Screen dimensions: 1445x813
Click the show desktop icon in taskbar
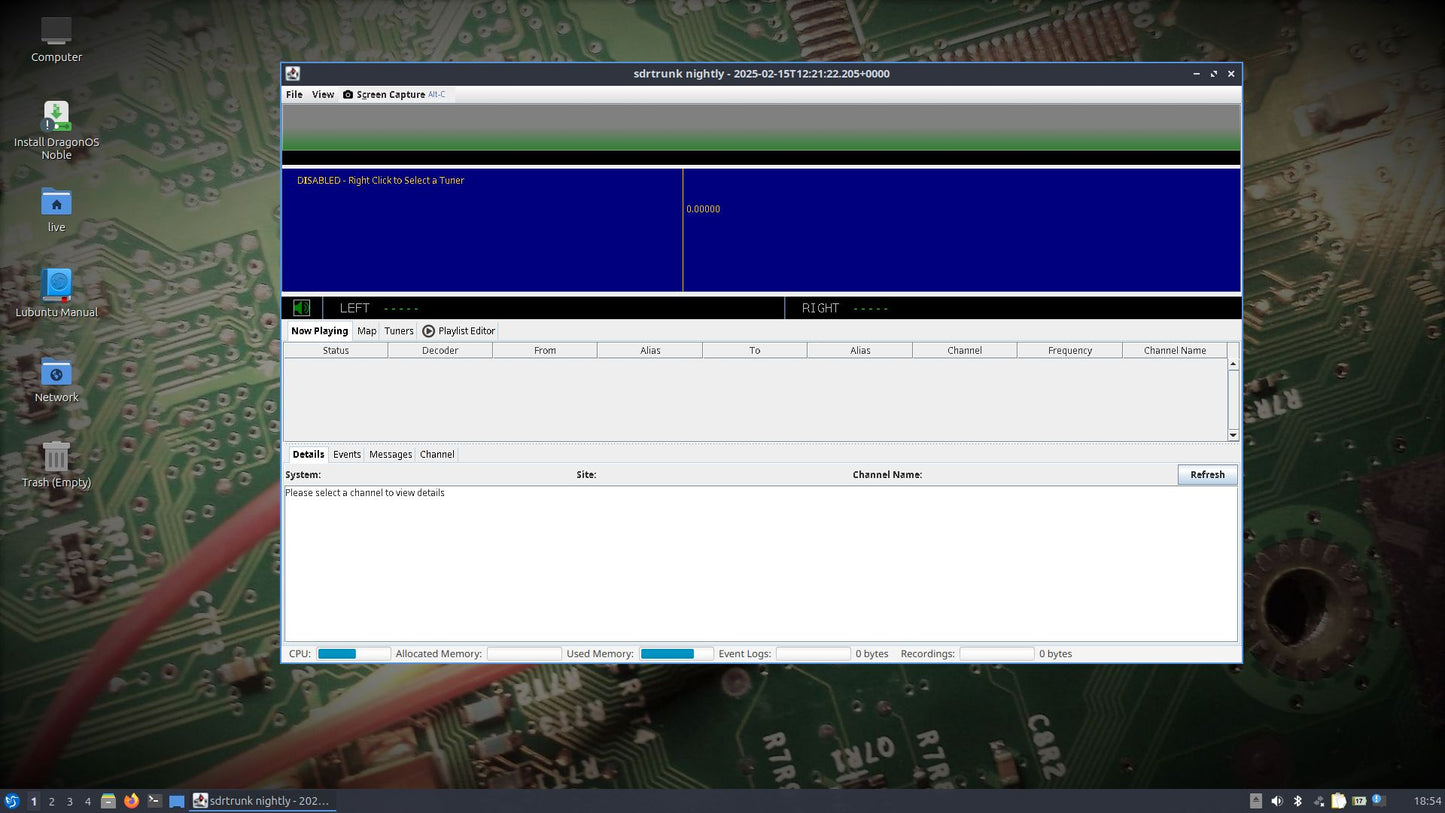tap(177, 801)
